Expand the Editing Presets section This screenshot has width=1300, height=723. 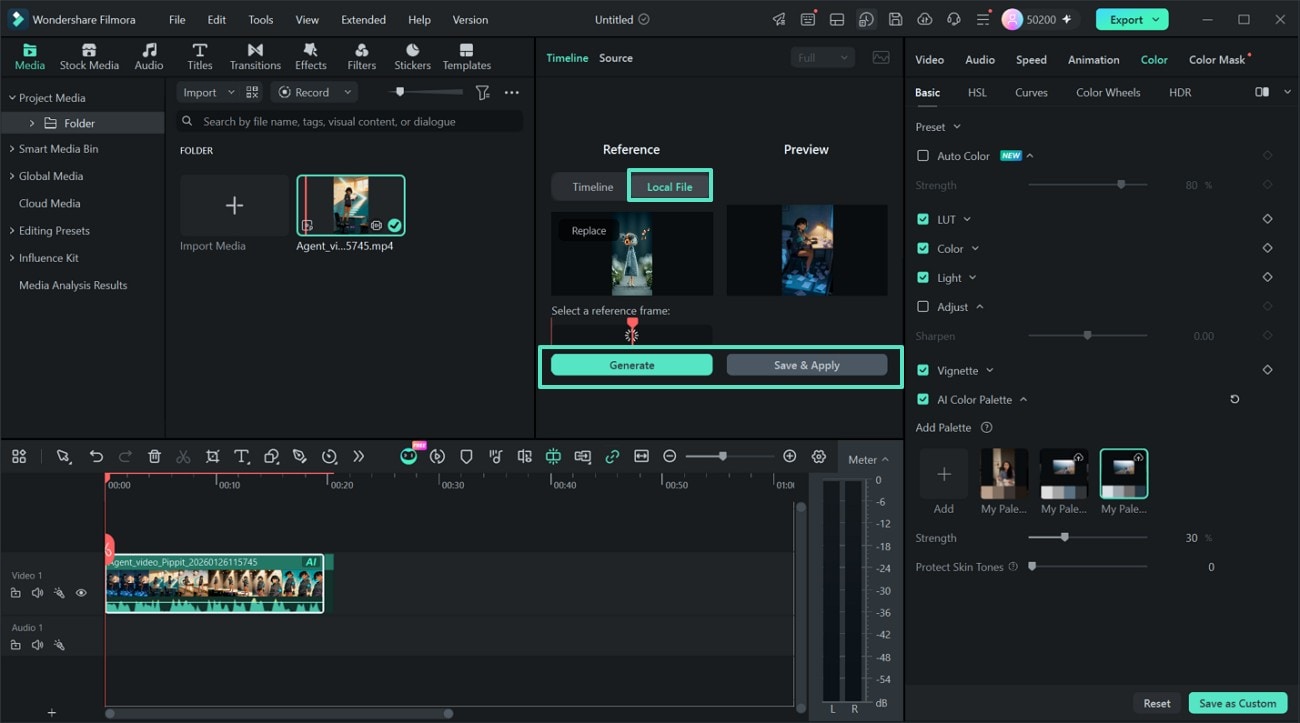click(x=13, y=231)
